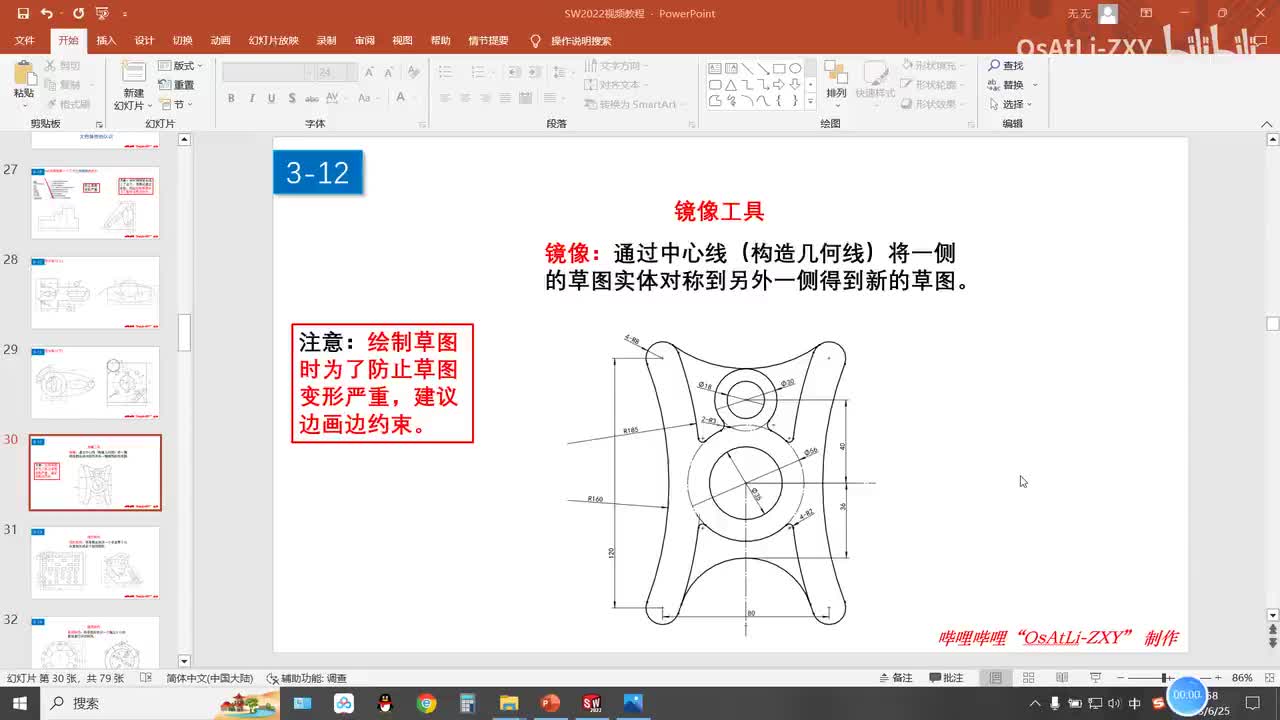
Task: Open the SolidWorks 2022 taskbar icon
Action: point(590,703)
